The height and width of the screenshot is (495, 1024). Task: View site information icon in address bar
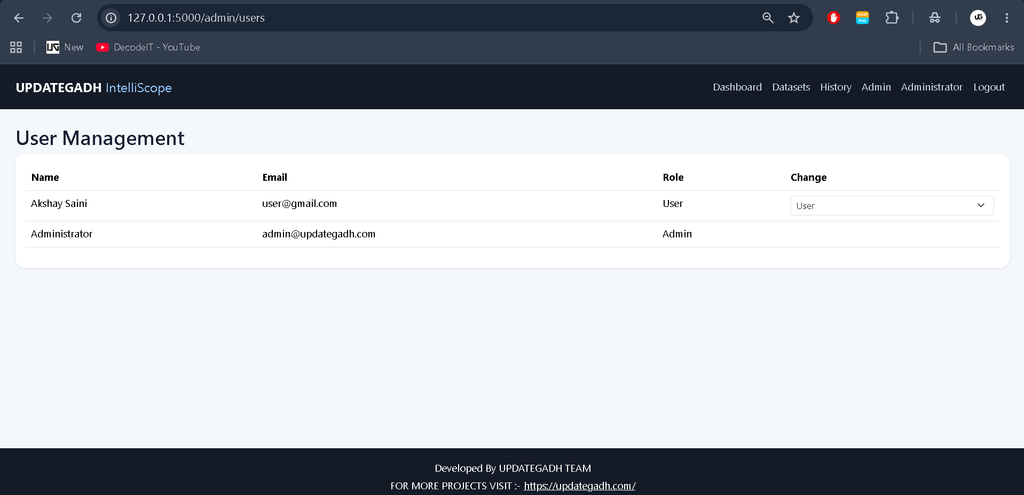(x=111, y=18)
